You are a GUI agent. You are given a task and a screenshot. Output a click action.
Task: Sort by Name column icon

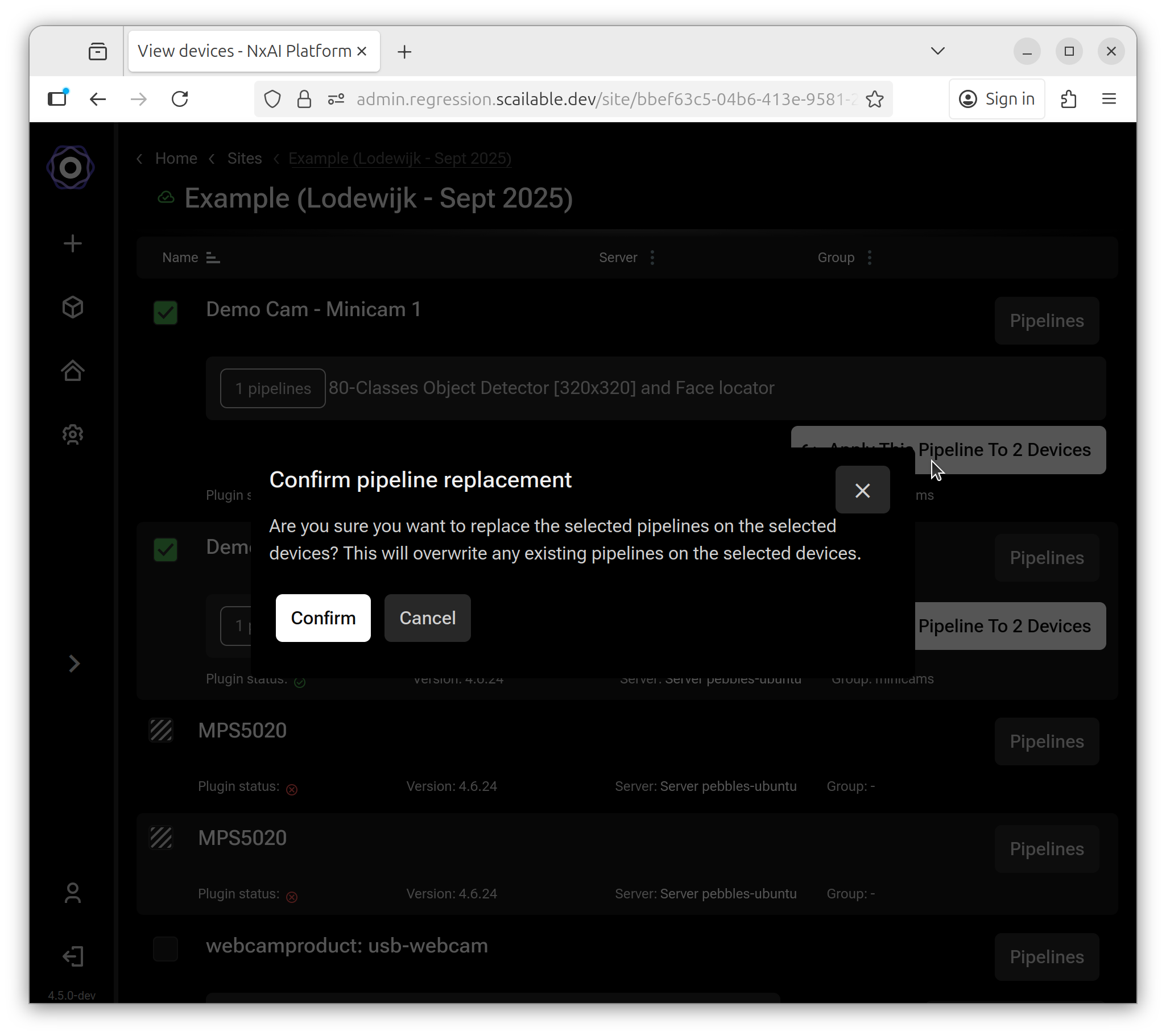point(213,258)
